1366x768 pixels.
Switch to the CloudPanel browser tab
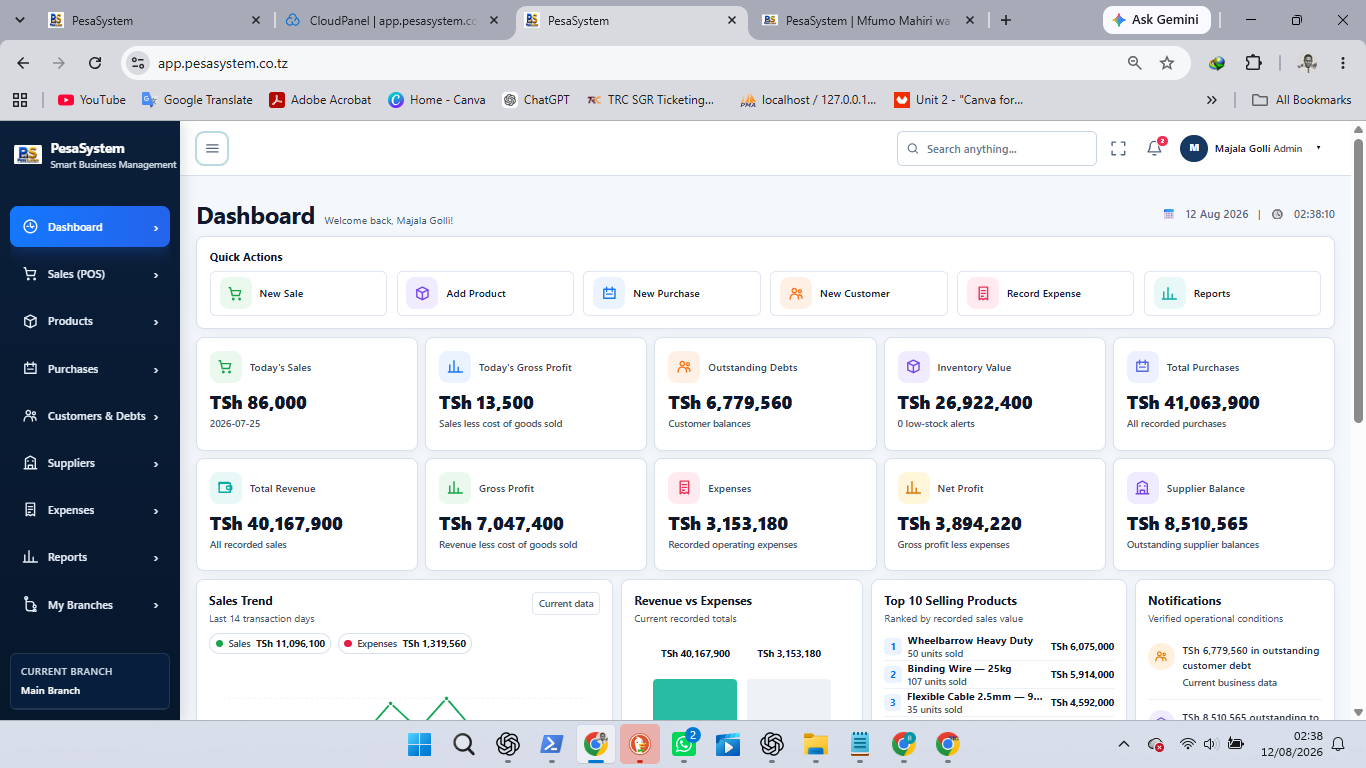(x=392, y=20)
